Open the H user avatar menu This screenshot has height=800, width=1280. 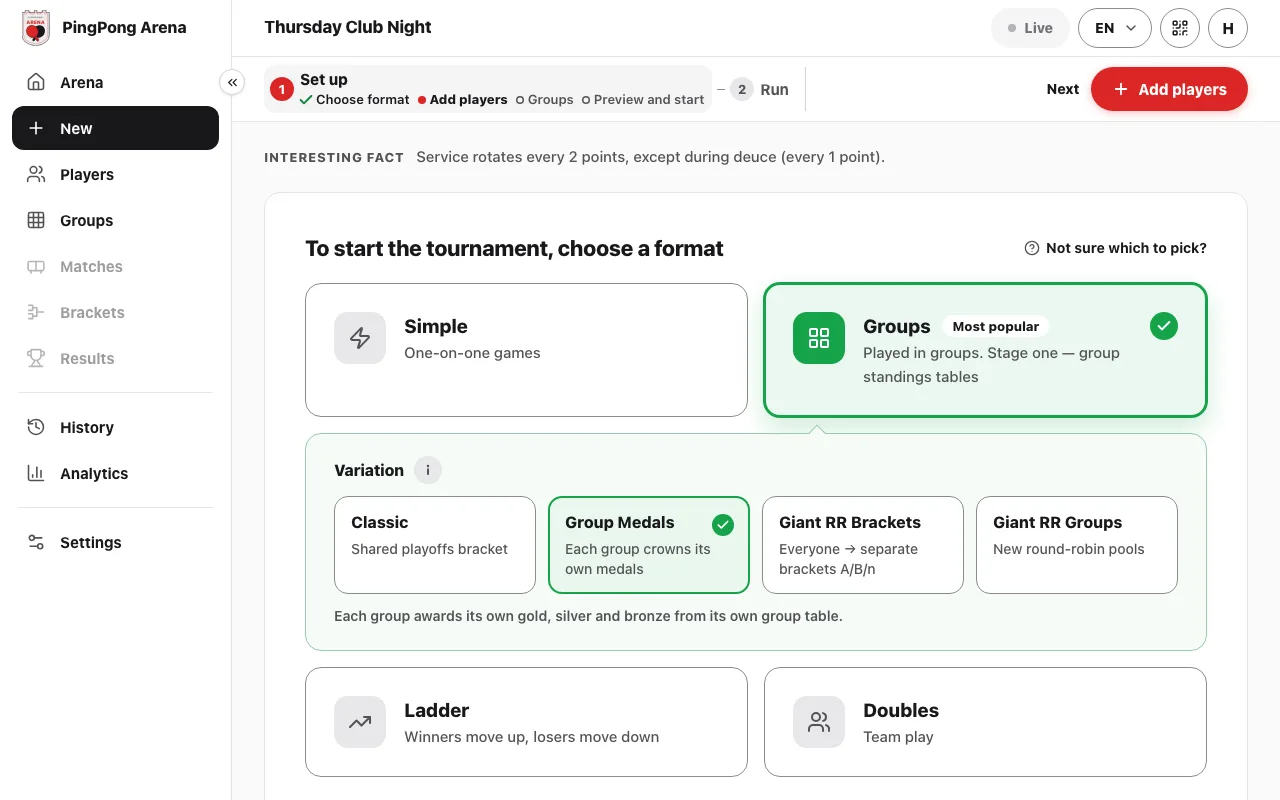pyautogui.click(x=1228, y=28)
